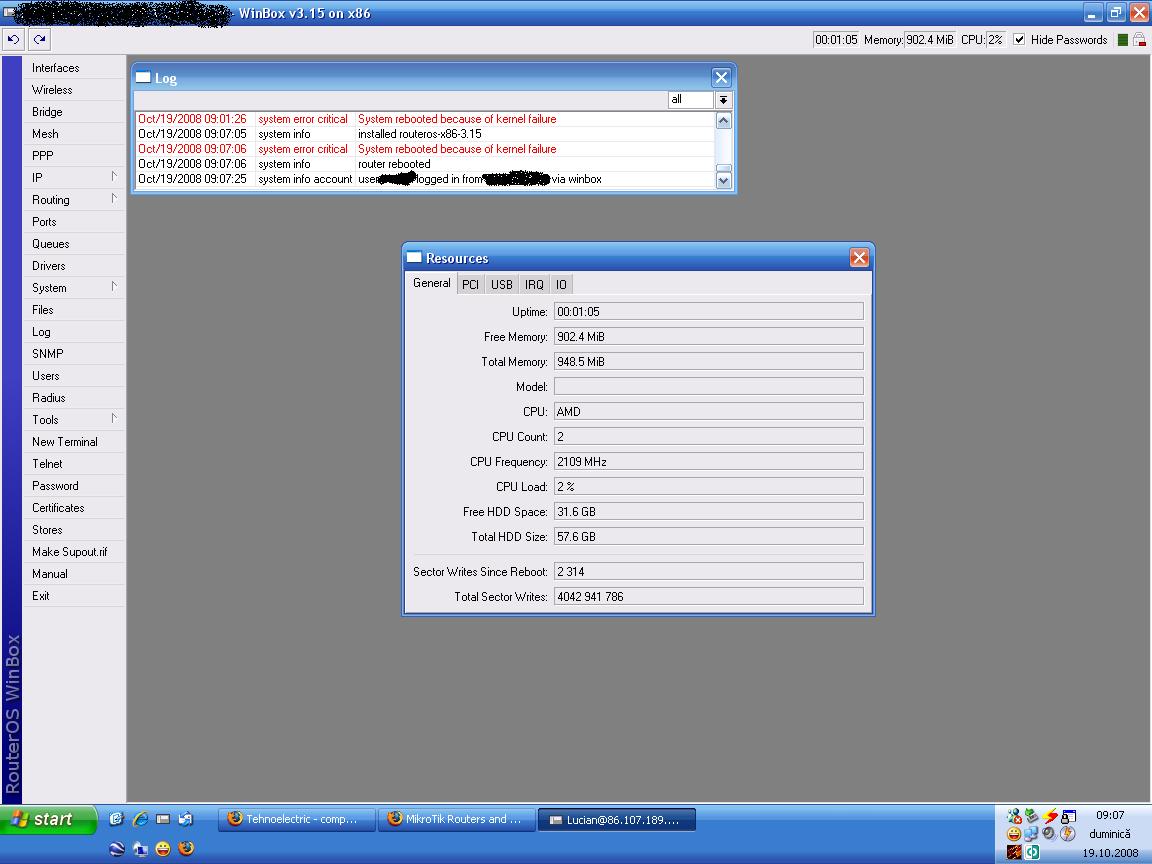Click Log scrollbar down arrow
Image resolution: width=1152 pixels, height=864 pixels.
(x=723, y=180)
